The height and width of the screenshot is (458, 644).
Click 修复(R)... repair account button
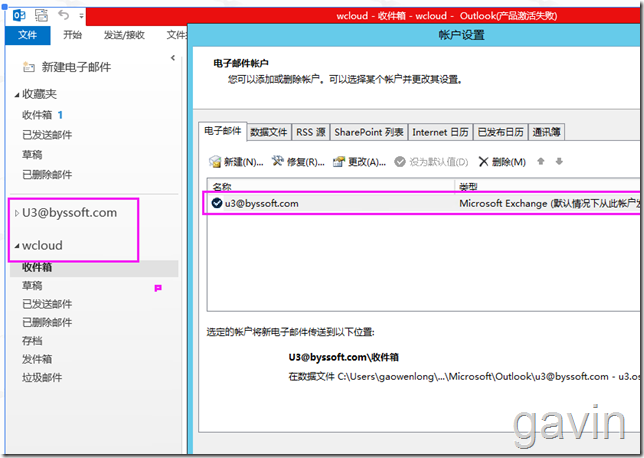coord(298,162)
